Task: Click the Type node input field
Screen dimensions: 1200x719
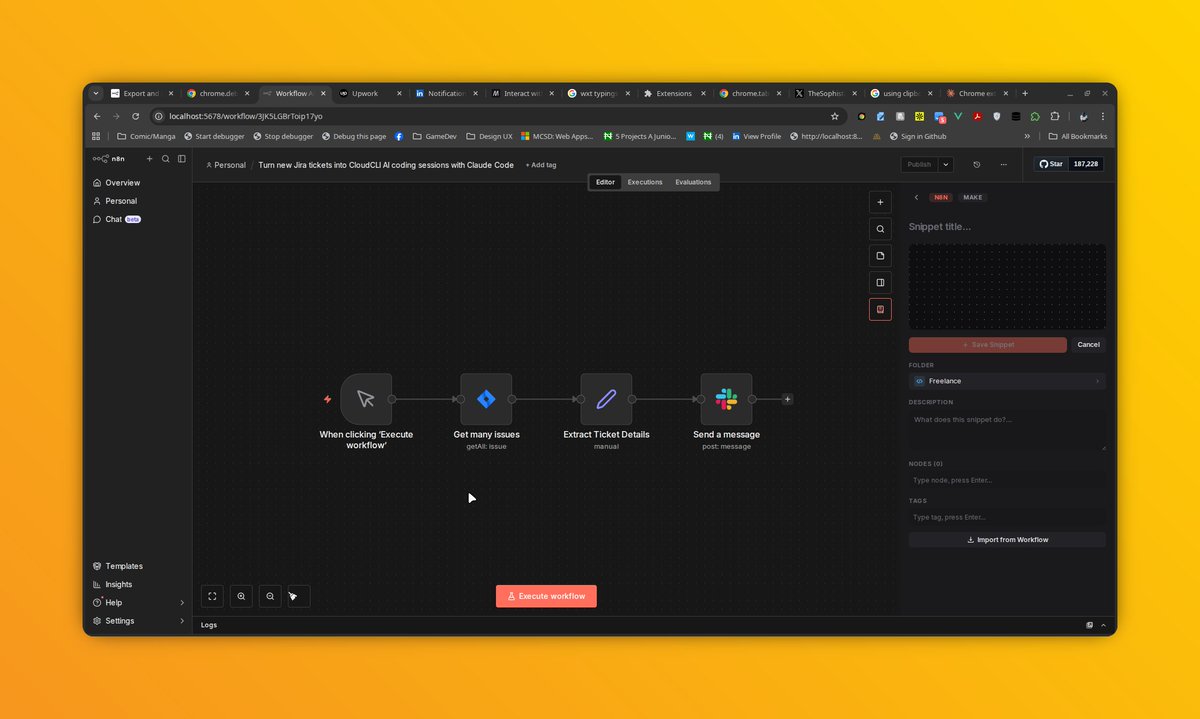Action: click(x=1007, y=480)
